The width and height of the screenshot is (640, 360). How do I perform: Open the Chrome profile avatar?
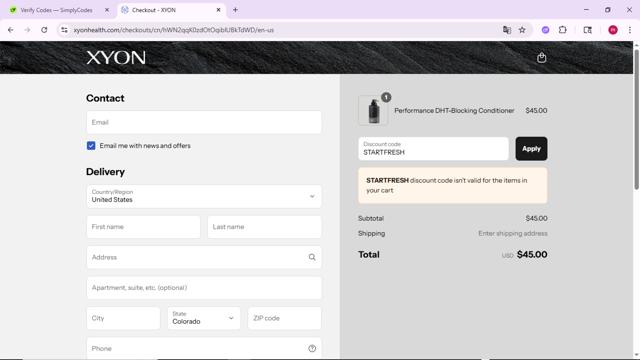click(613, 30)
